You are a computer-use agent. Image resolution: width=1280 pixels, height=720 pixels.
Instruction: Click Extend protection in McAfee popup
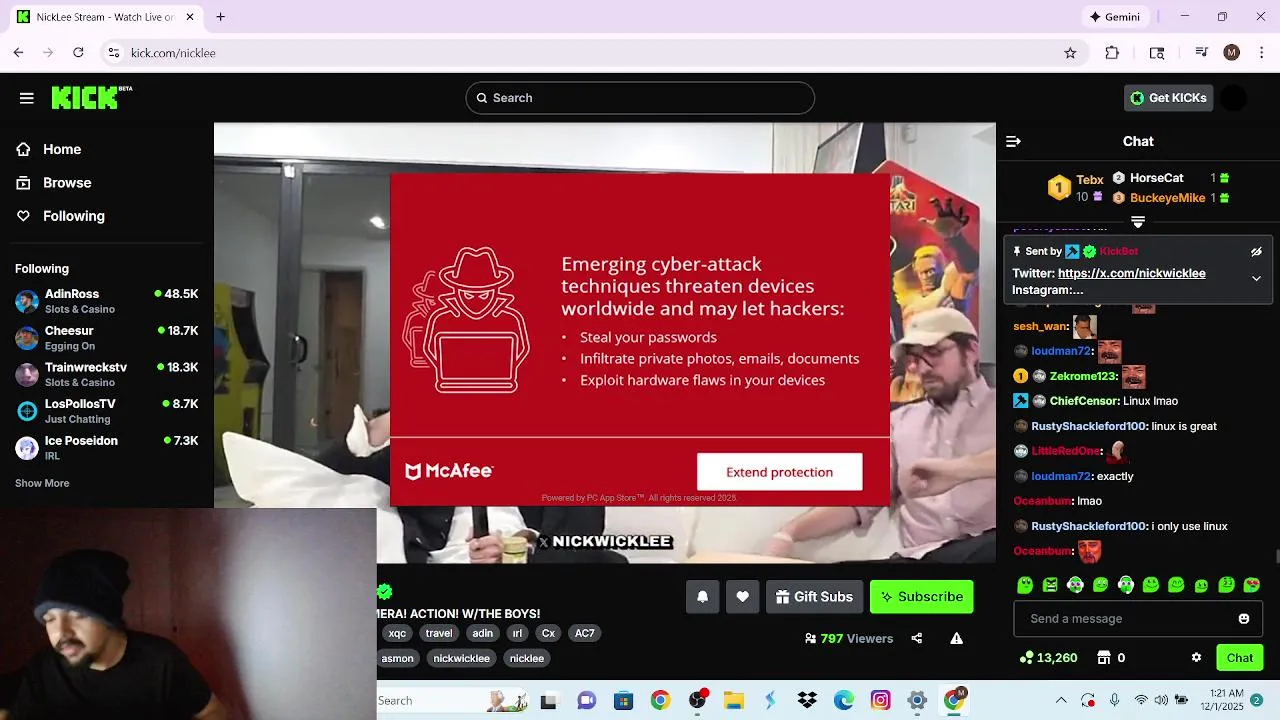(779, 472)
